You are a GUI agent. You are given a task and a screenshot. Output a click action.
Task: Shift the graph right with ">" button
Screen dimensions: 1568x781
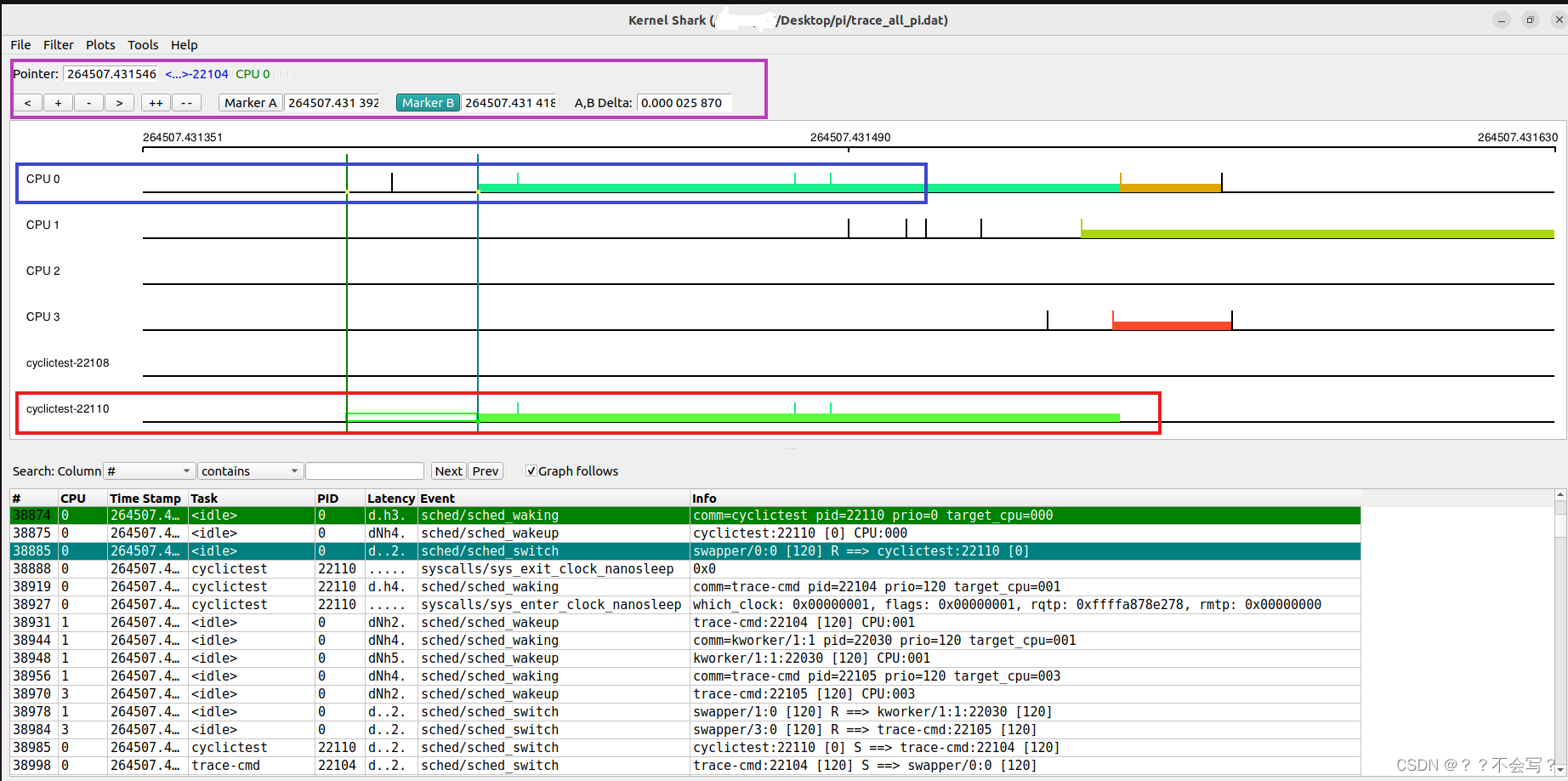pyautogui.click(x=119, y=102)
